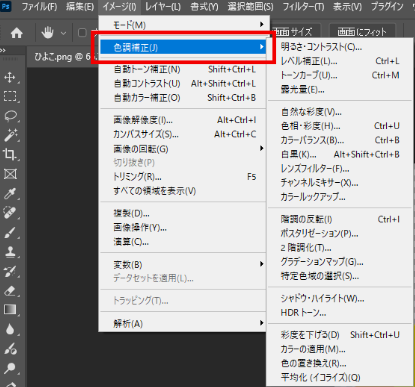Open カンバスサイズ(S)... dialog
The width and height of the screenshot is (415, 387).
183,134
